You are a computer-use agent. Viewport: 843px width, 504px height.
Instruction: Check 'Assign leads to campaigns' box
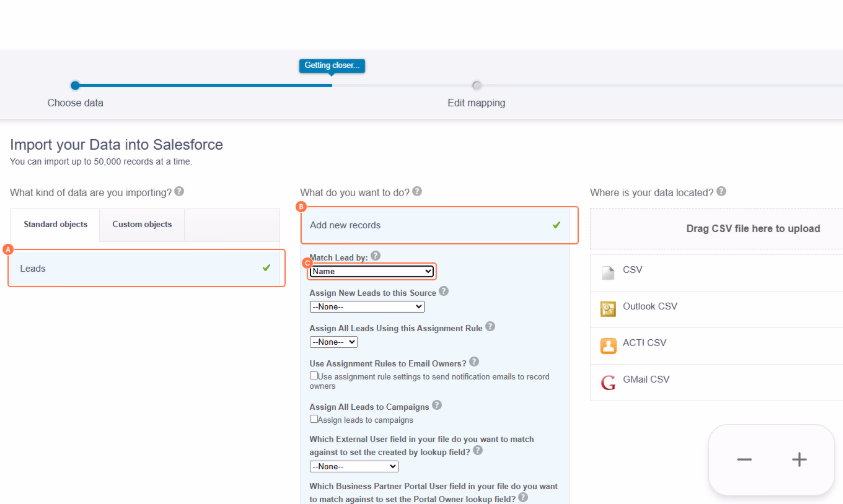(x=313, y=418)
